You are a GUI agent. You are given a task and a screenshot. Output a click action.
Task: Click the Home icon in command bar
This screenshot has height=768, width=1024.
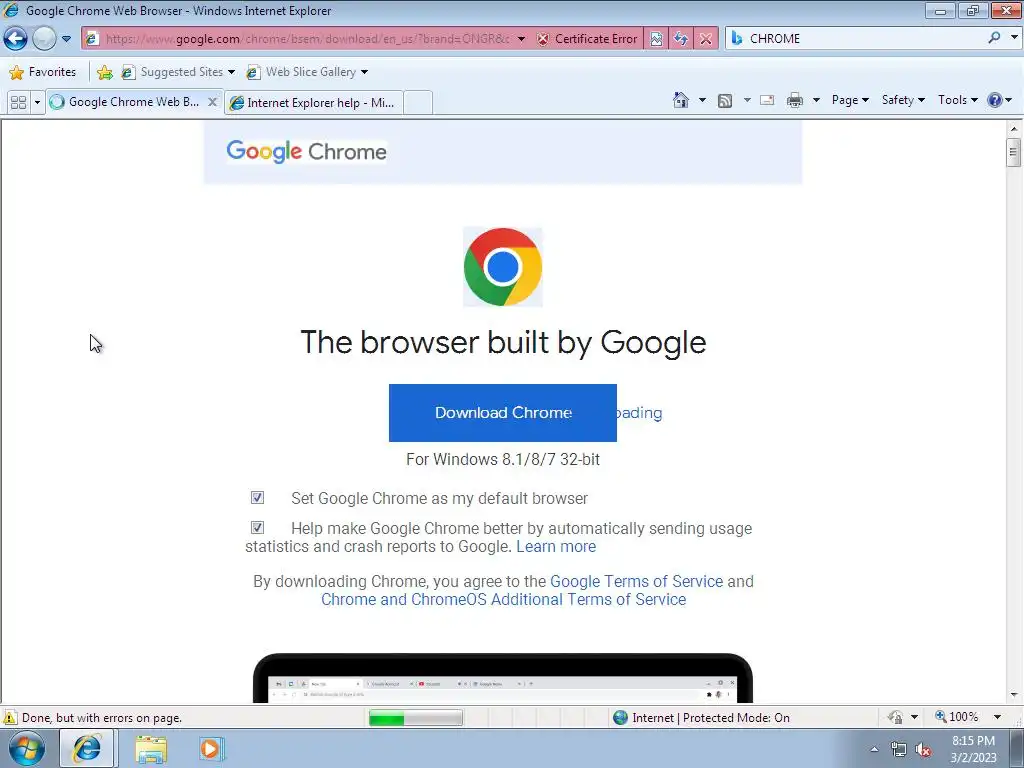coord(681,100)
